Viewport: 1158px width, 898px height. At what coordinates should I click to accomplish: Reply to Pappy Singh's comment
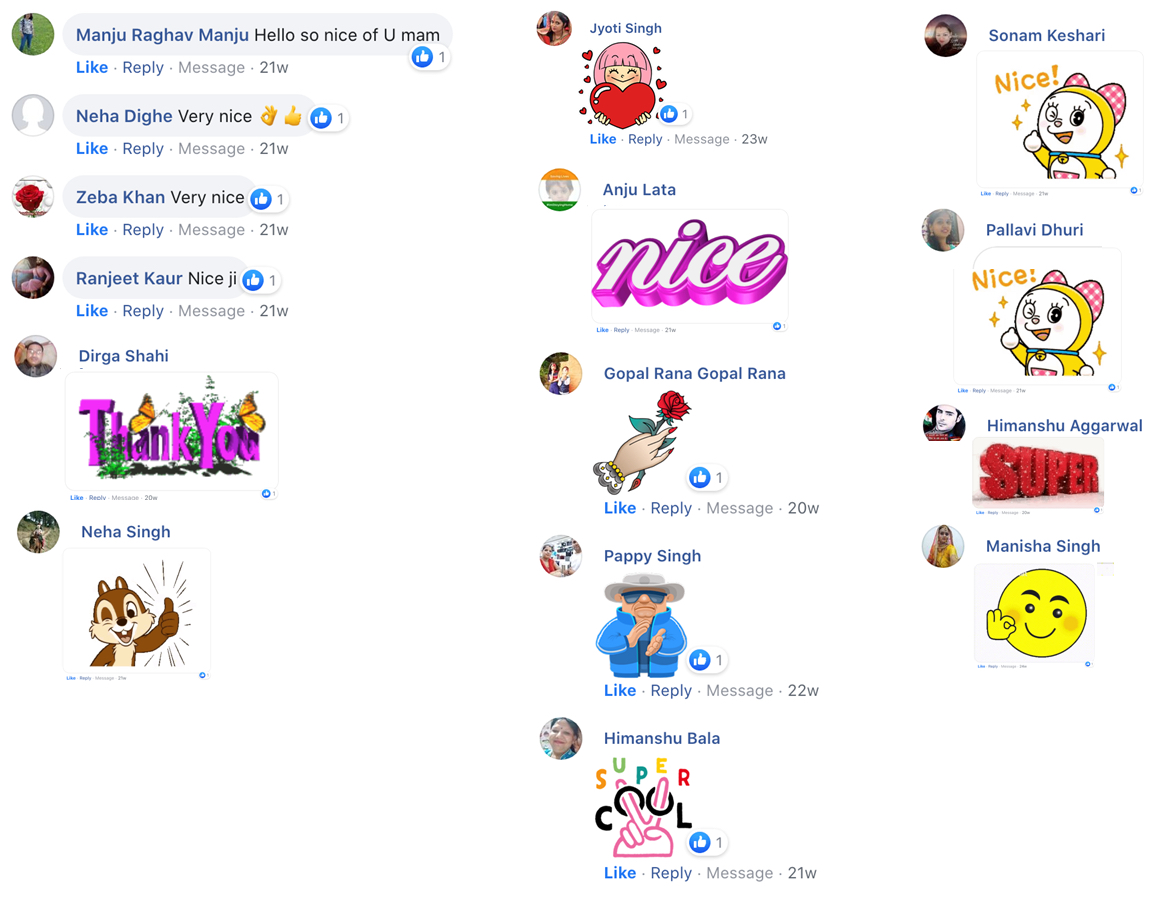(671, 690)
